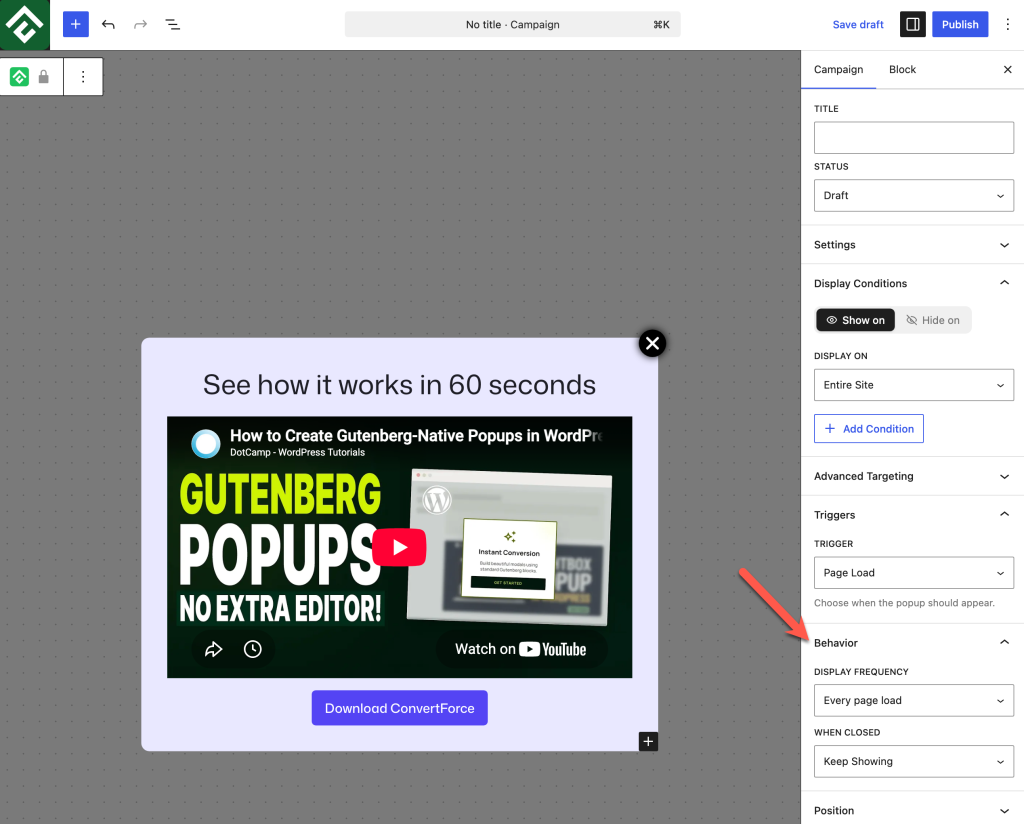Viewport: 1024px width, 824px height.
Task: Click the redo arrow
Action: click(140, 25)
